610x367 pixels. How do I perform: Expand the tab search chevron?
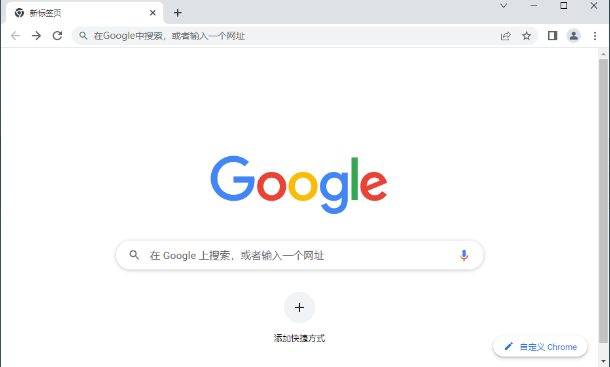coord(503,5)
